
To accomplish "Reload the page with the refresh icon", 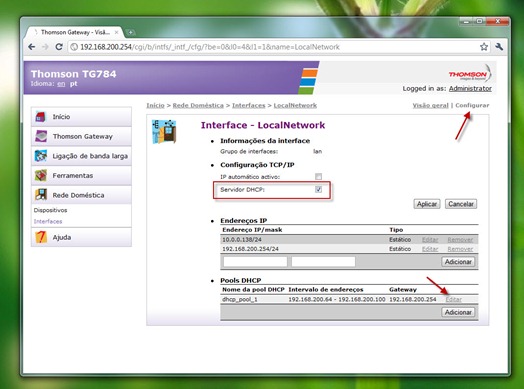I will [59, 47].
